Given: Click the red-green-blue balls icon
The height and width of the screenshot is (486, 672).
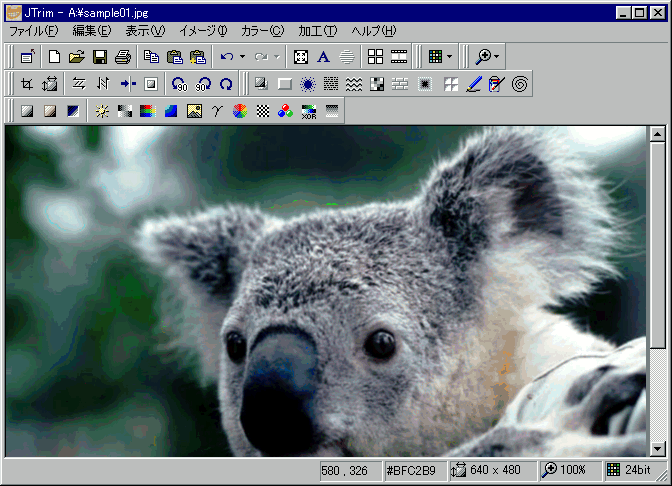Looking at the screenshot, I should tap(285, 111).
